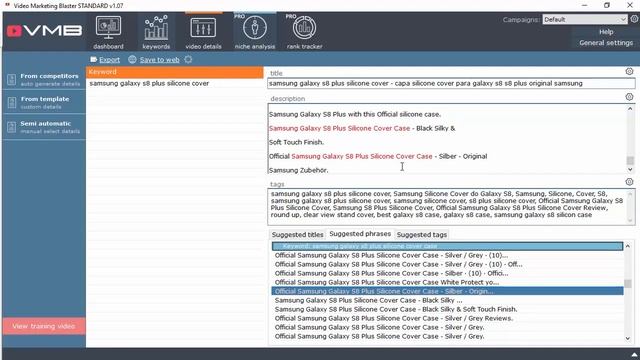Image resolution: width=640 pixels, height=360 pixels.
Task: Open the keywords tool
Action: coord(156,32)
